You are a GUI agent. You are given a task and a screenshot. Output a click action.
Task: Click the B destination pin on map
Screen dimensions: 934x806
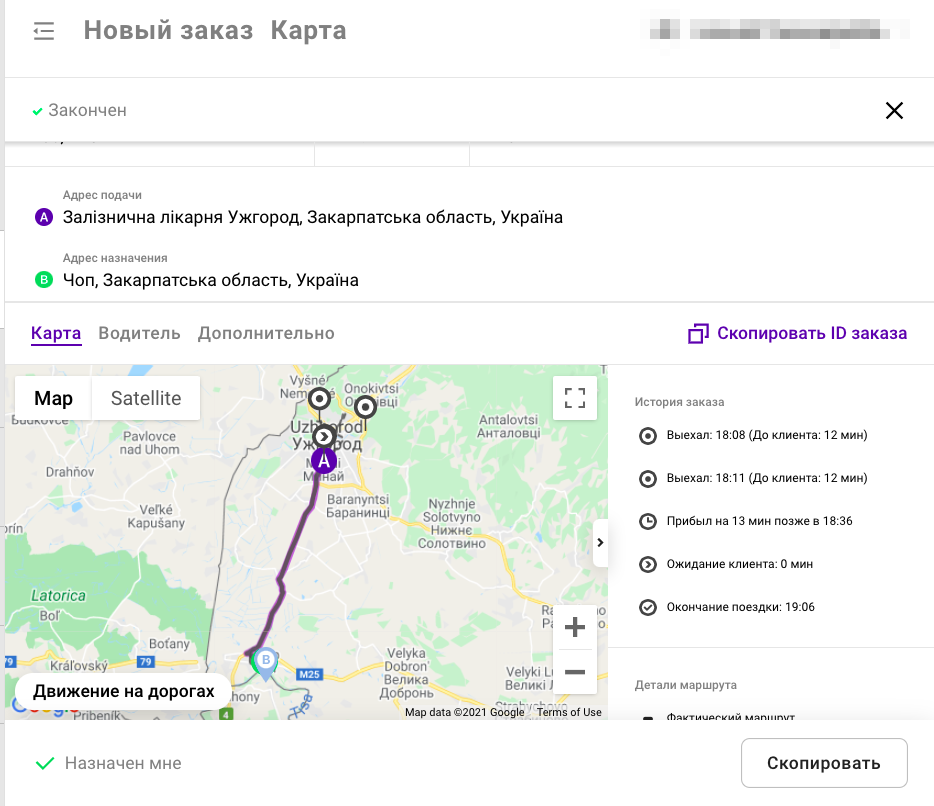point(266,663)
